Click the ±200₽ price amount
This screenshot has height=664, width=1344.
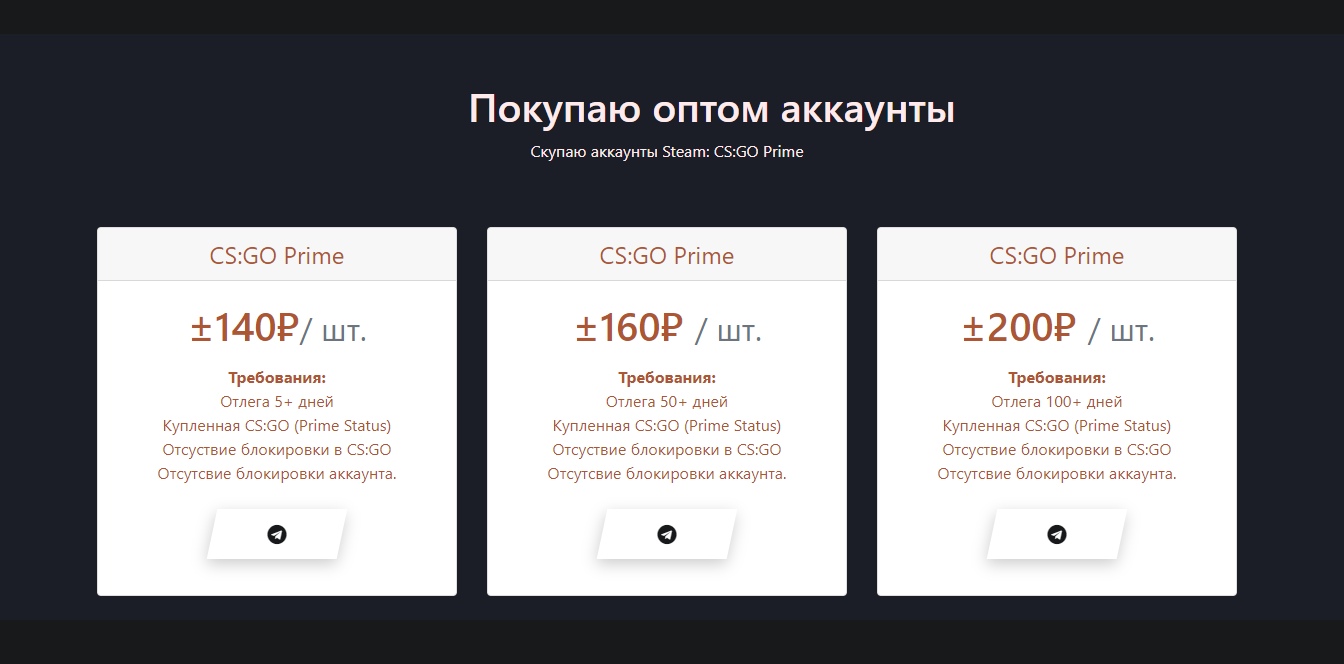tap(1019, 328)
